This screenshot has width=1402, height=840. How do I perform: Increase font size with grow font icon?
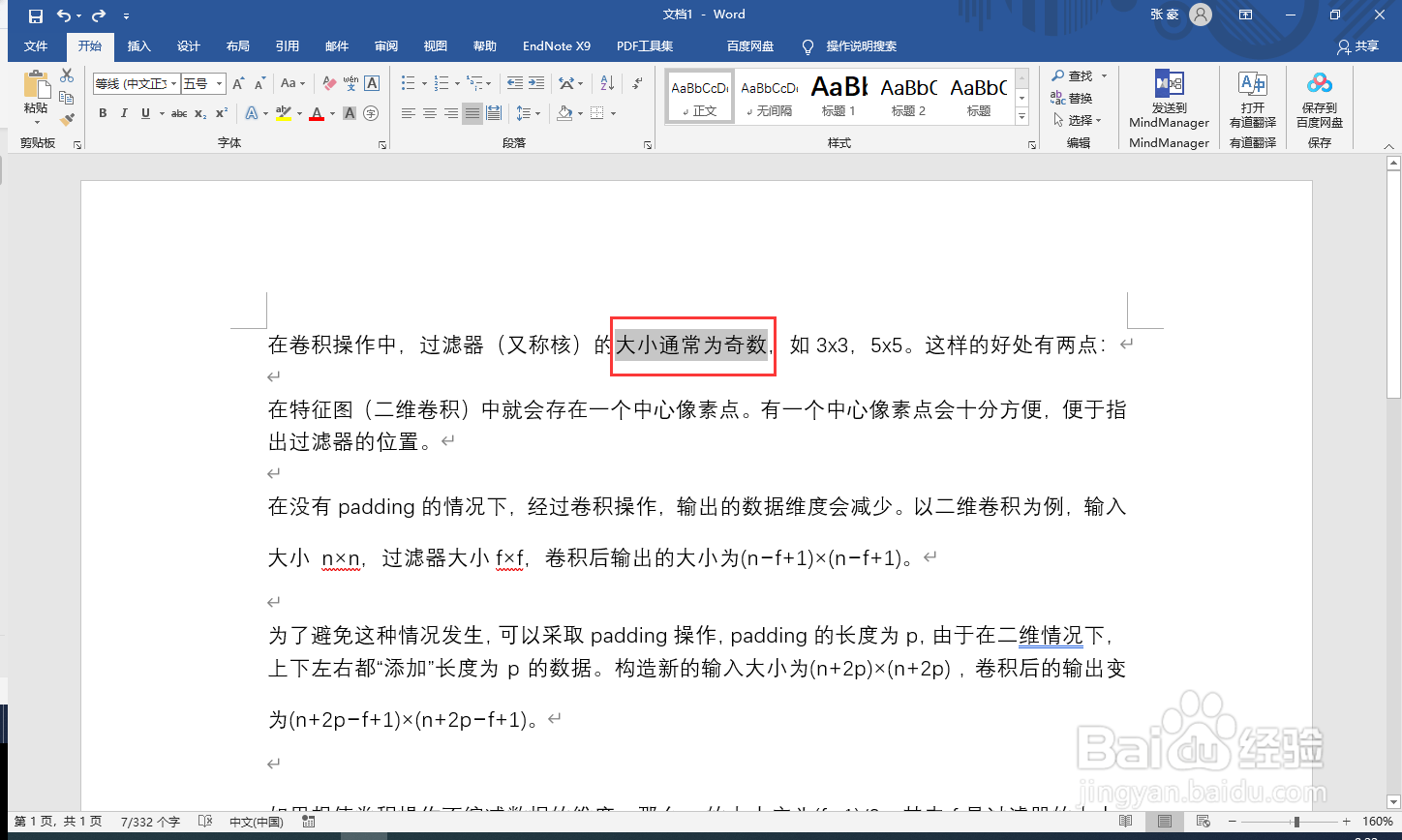(238, 84)
